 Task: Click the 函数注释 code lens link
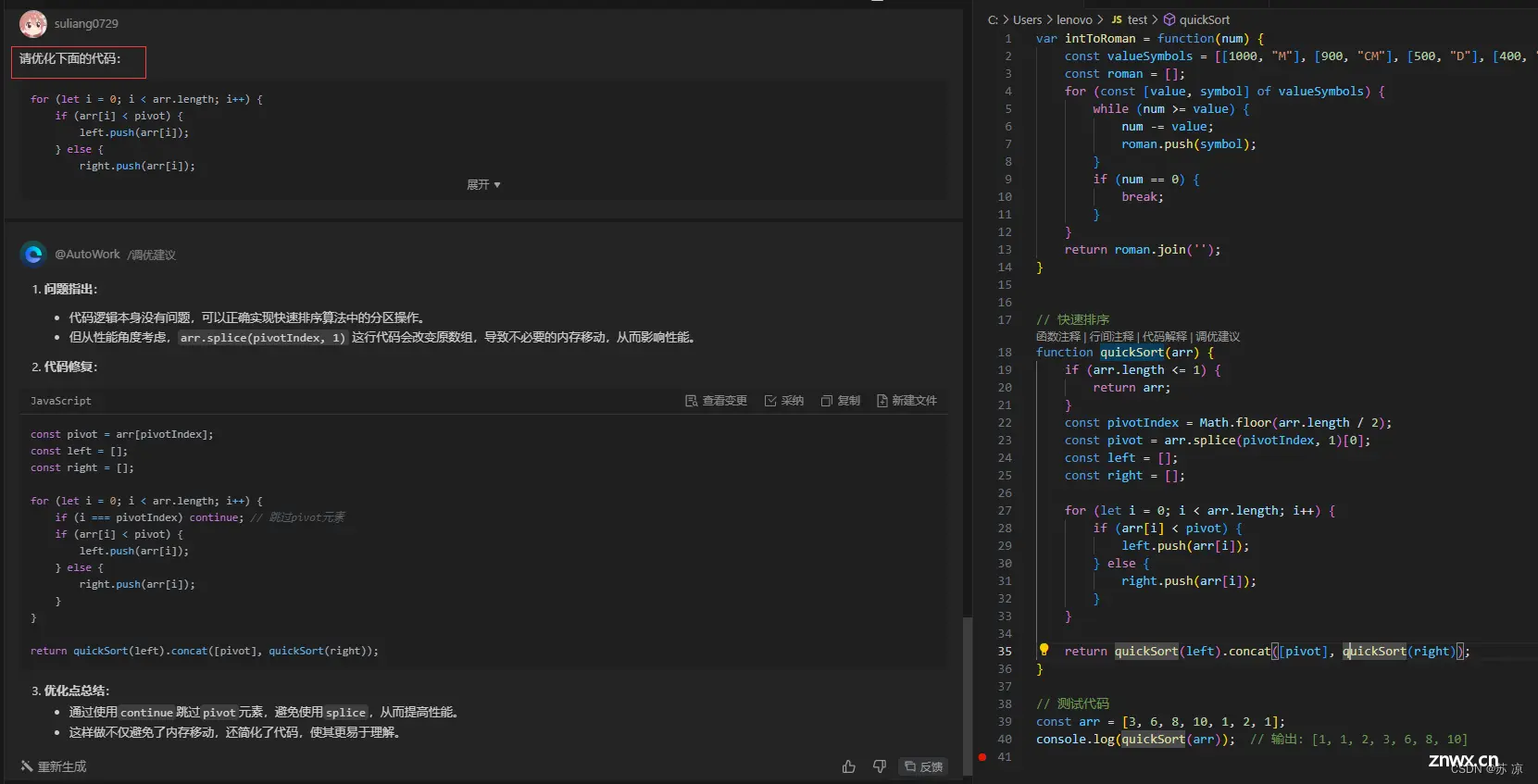(x=1058, y=337)
